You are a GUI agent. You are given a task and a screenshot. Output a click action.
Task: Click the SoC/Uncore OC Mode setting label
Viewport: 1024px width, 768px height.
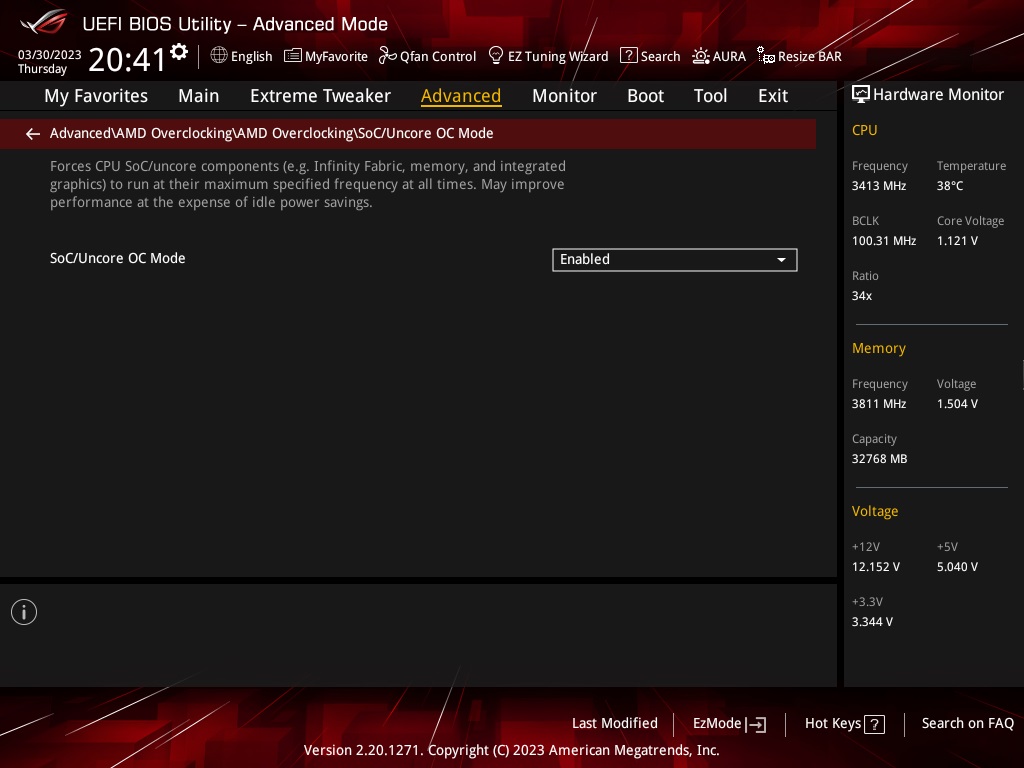click(118, 259)
